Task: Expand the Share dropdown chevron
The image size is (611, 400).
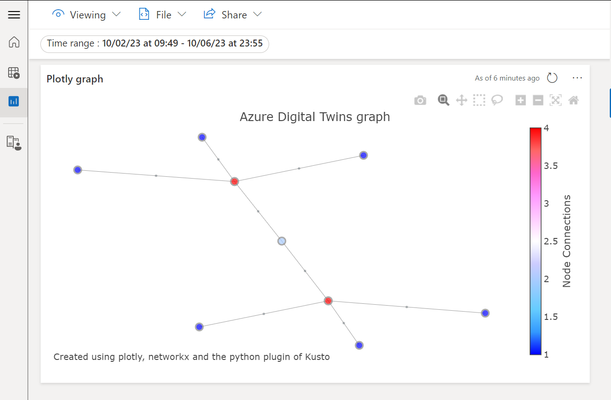Action: point(257,14)
